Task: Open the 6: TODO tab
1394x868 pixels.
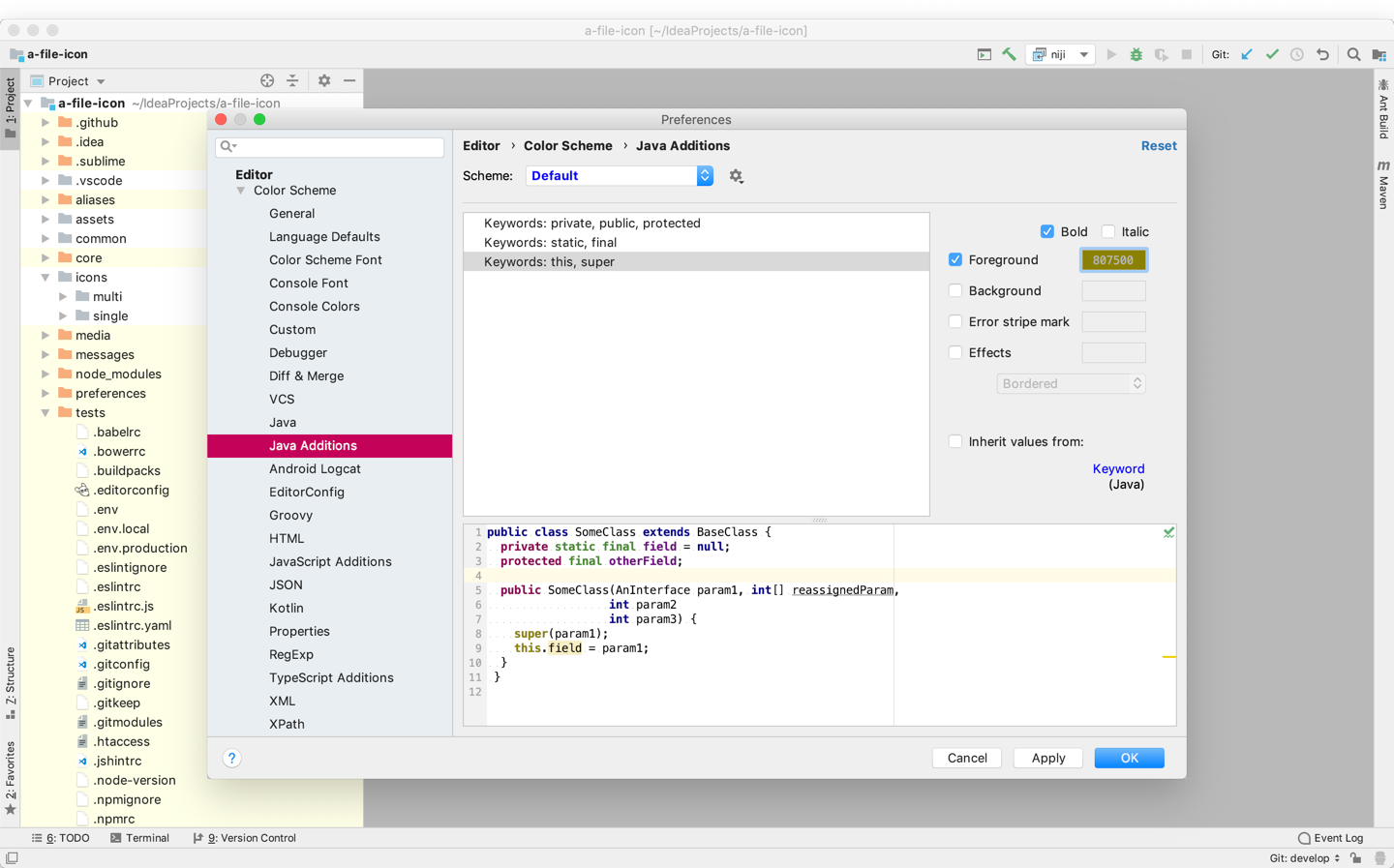Action: coord(61,838)
